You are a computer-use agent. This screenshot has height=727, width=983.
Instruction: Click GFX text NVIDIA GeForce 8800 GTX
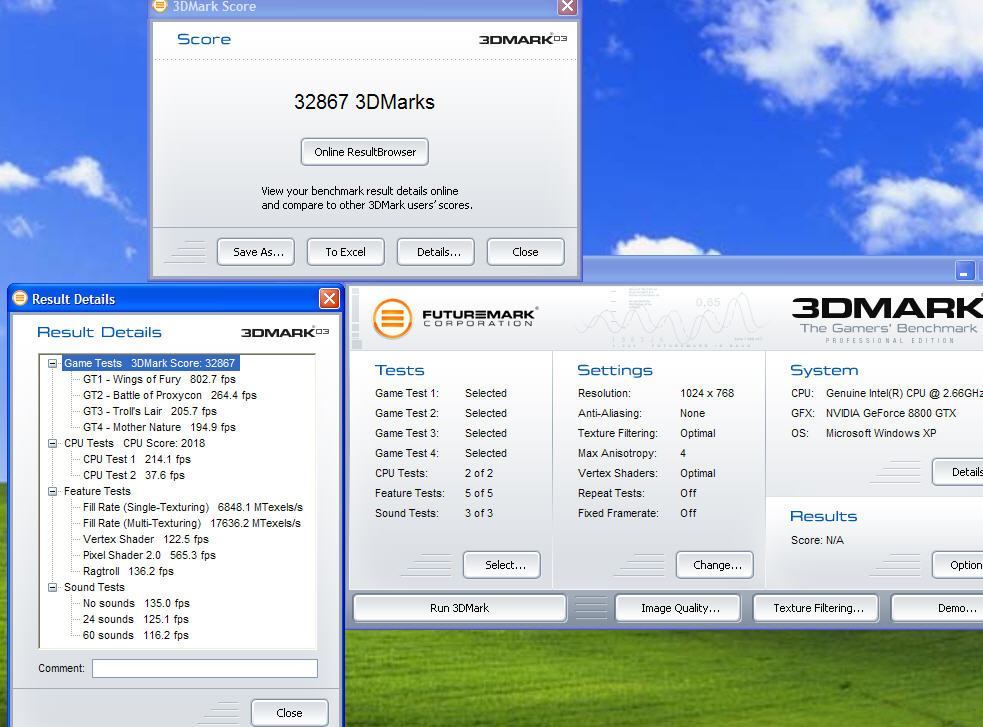pos(891,413)
